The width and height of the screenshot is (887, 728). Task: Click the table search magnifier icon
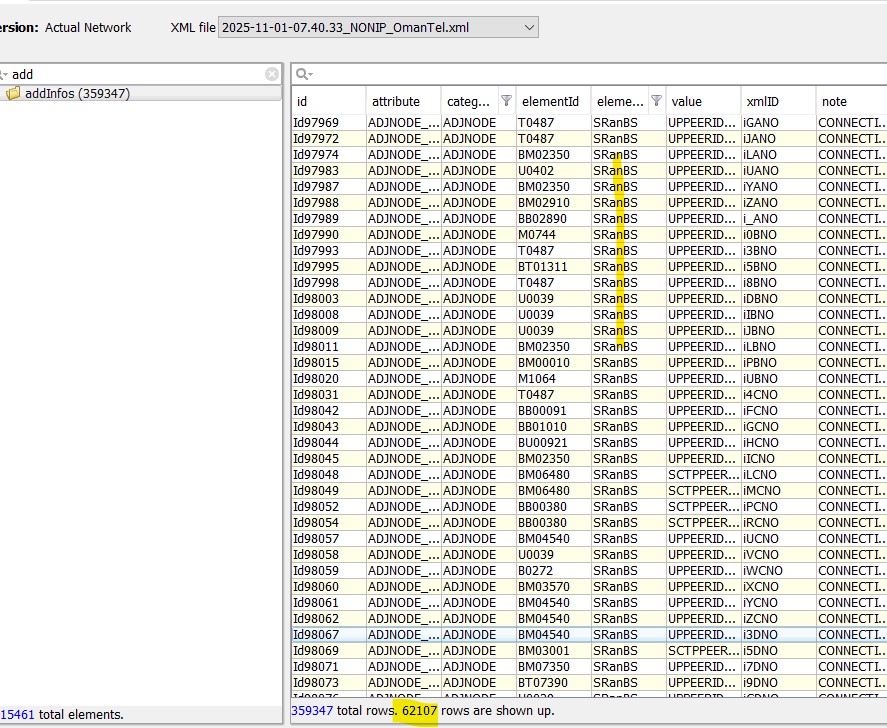click(303, 74)
